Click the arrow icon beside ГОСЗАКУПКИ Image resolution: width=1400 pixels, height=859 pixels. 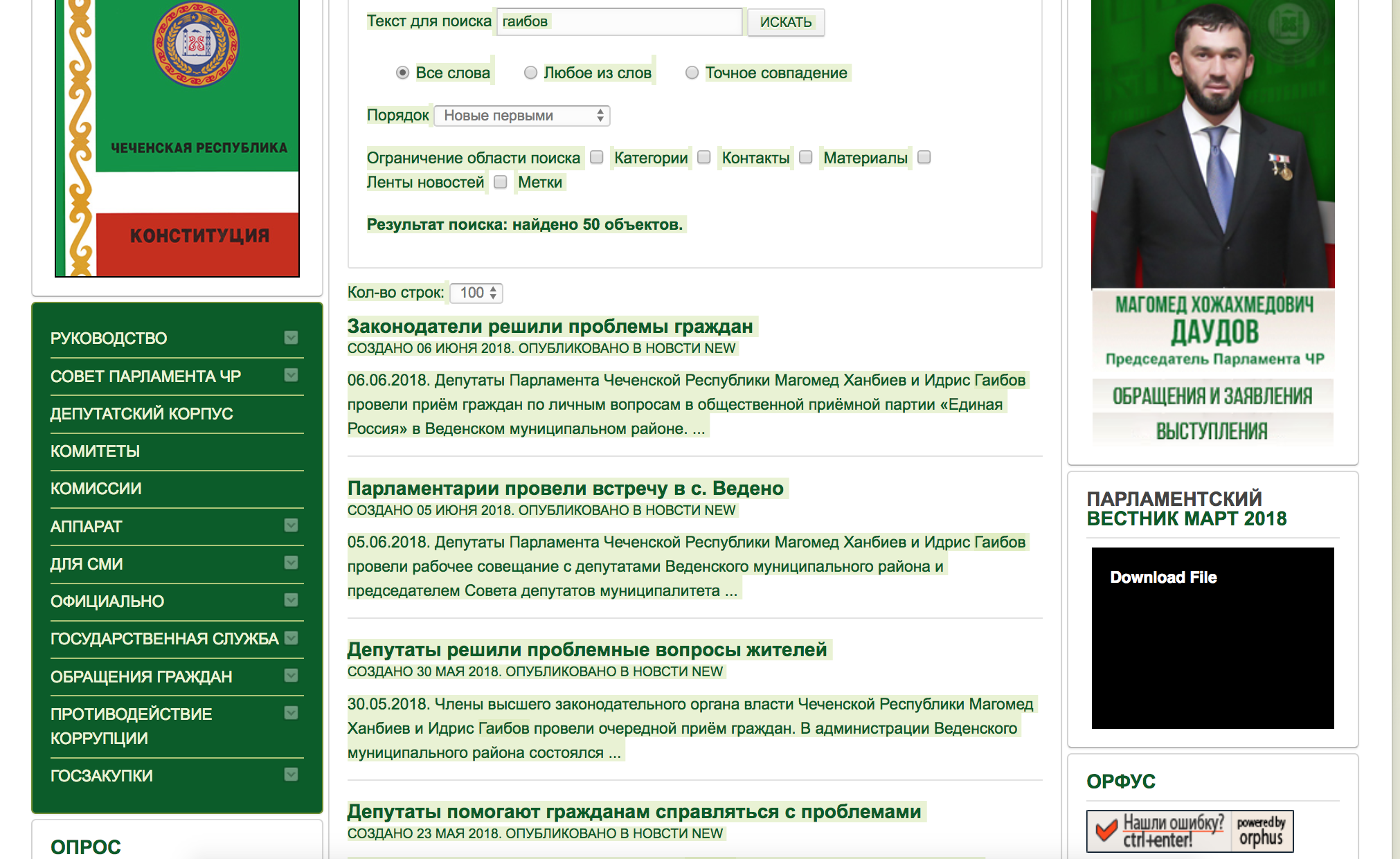click(291, 775)
